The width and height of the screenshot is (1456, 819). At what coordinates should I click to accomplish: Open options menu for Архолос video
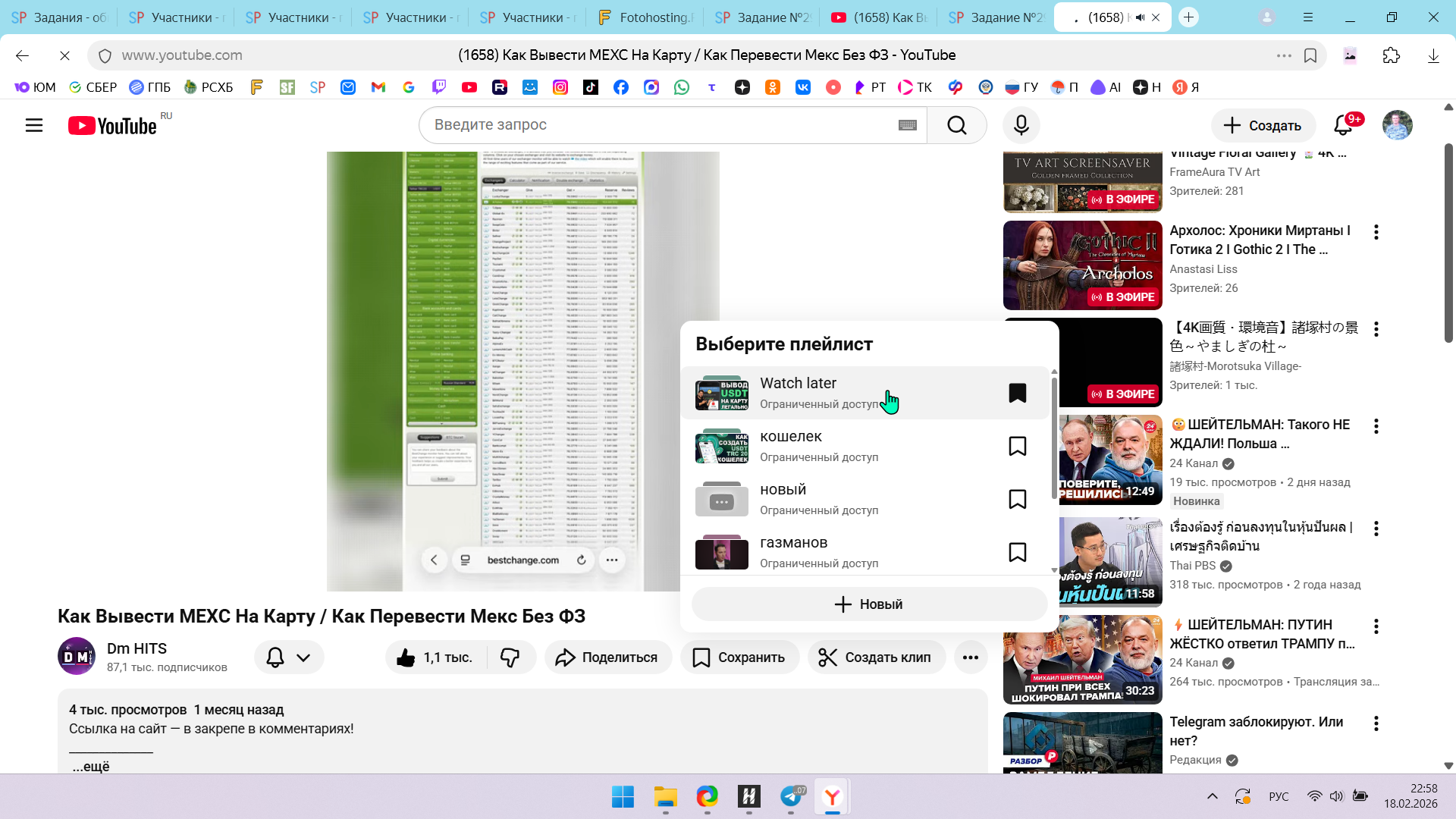click(x=1376, y=232)
